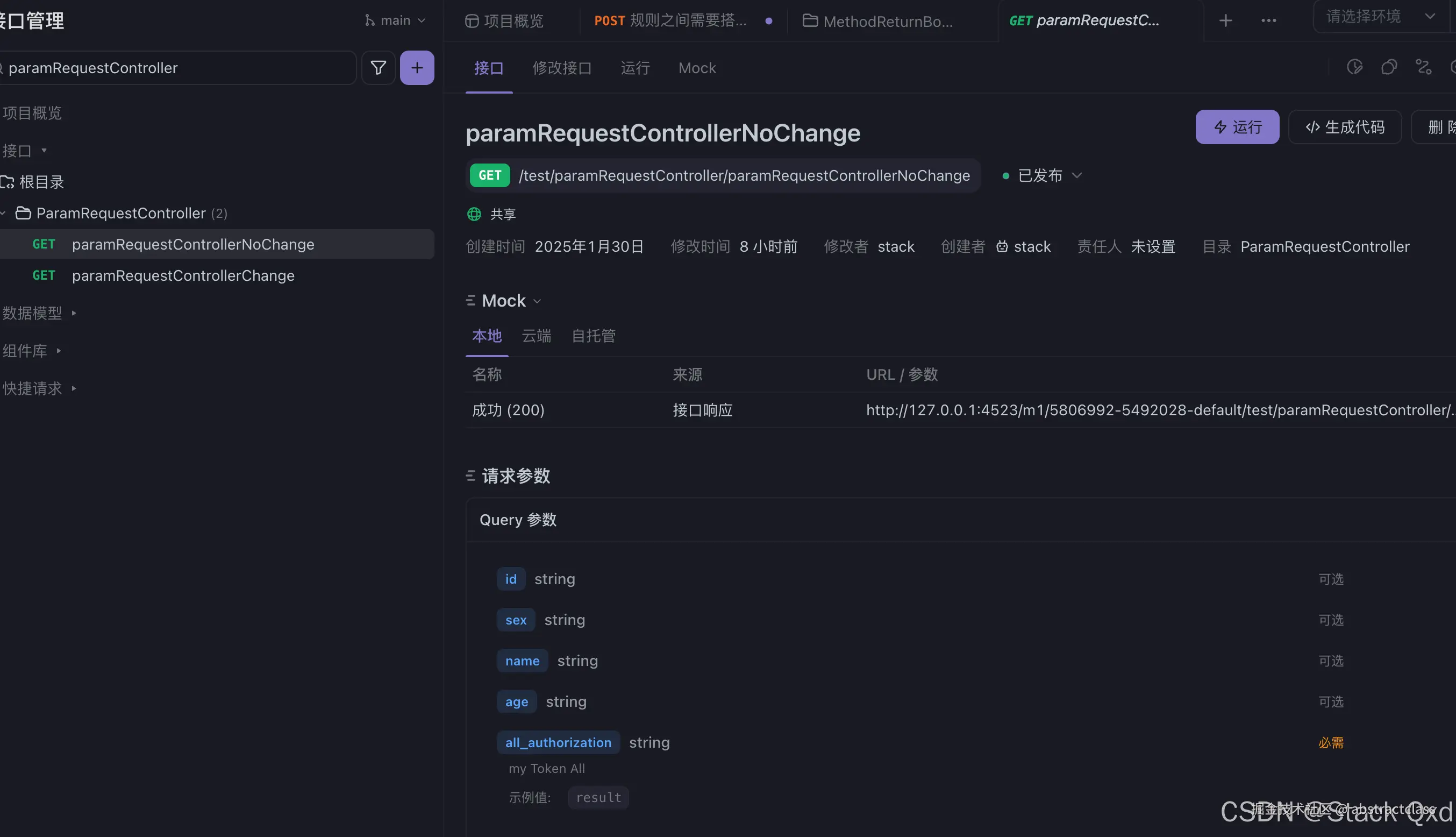Collapse the Mock section using its chevron
Screen dimensions: 1456x837
click(537, 301)
